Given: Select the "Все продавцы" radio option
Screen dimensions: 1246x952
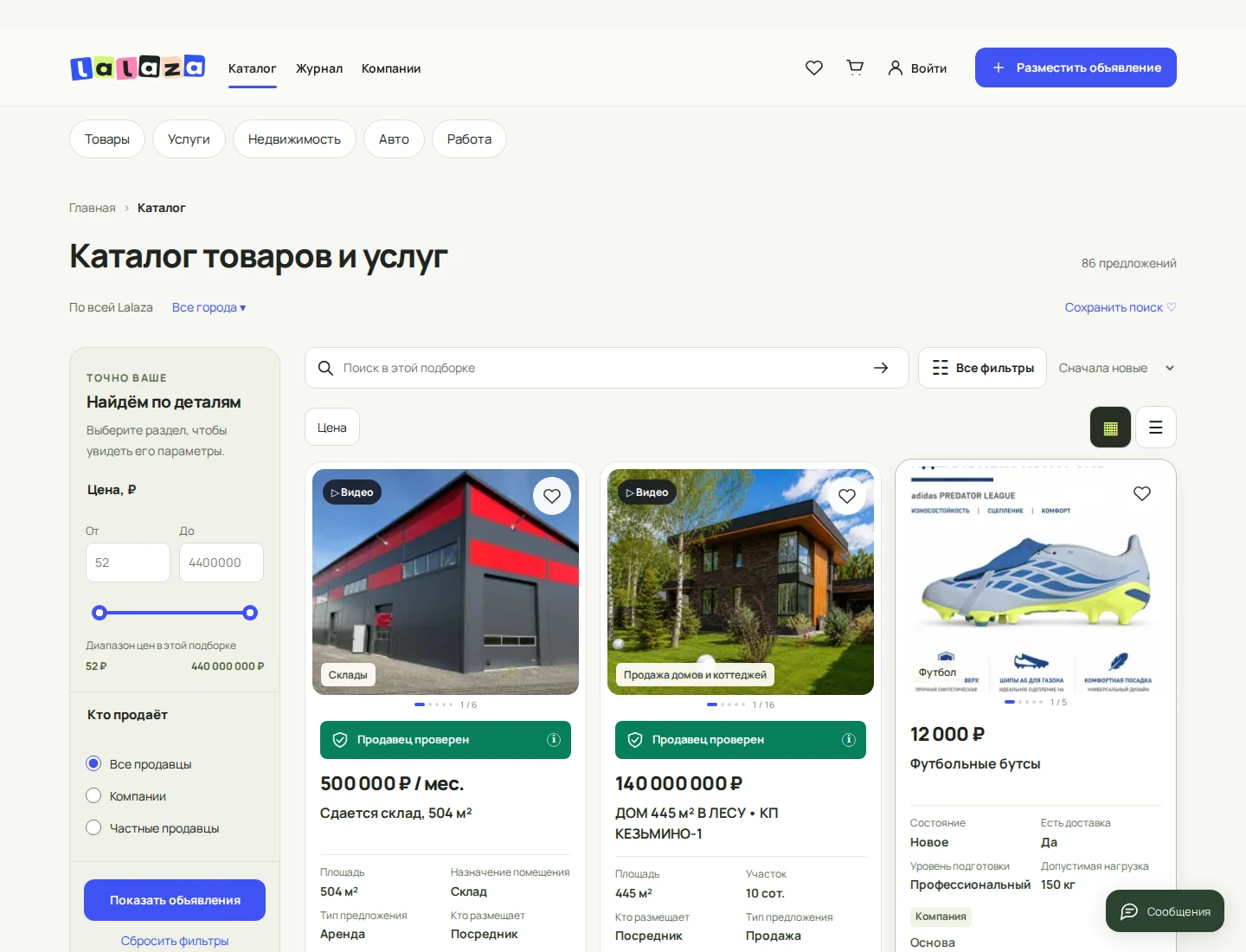Looking at the screenshot, I should click(93, 763).
